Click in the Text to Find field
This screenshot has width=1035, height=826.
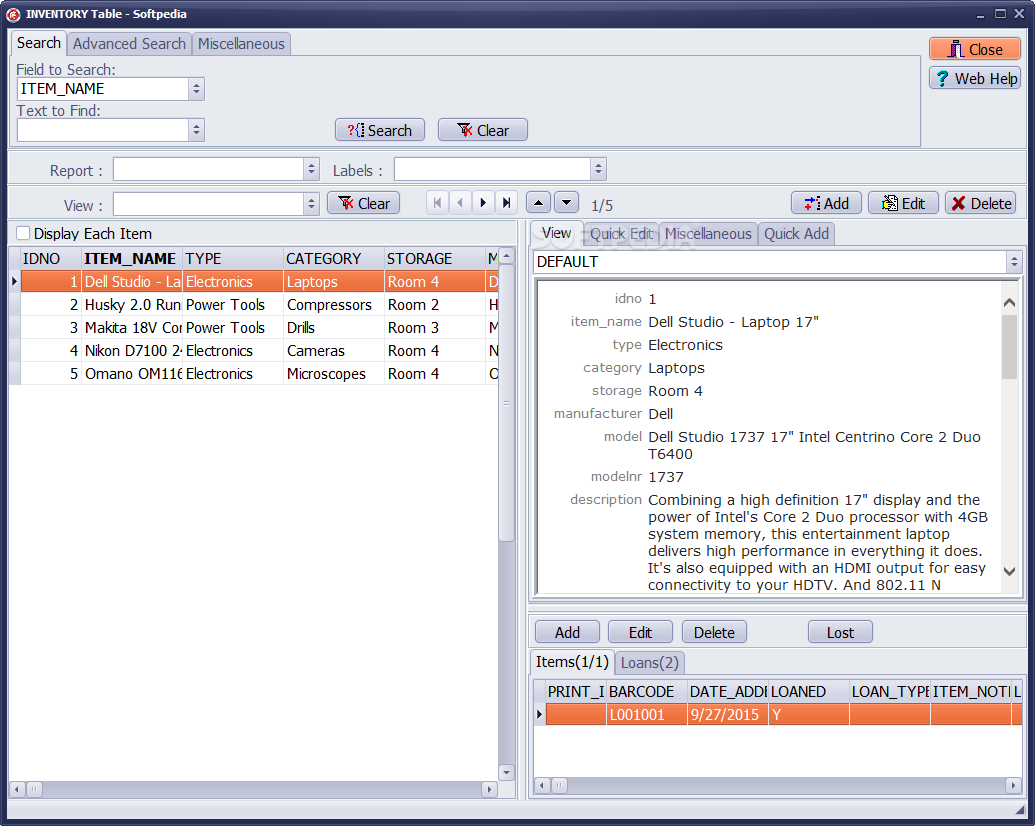point(103,130)
